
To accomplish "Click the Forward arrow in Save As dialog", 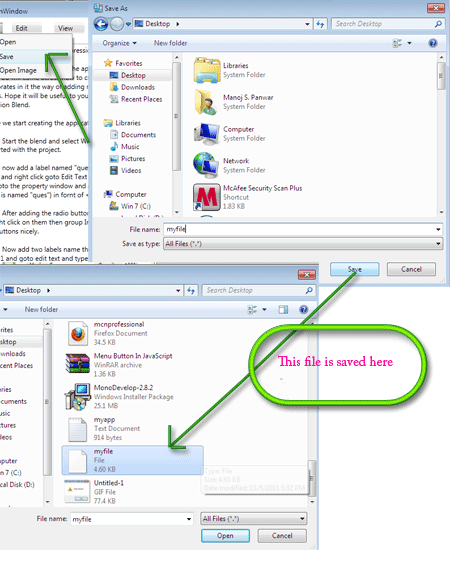I will (x=117, y=24).
